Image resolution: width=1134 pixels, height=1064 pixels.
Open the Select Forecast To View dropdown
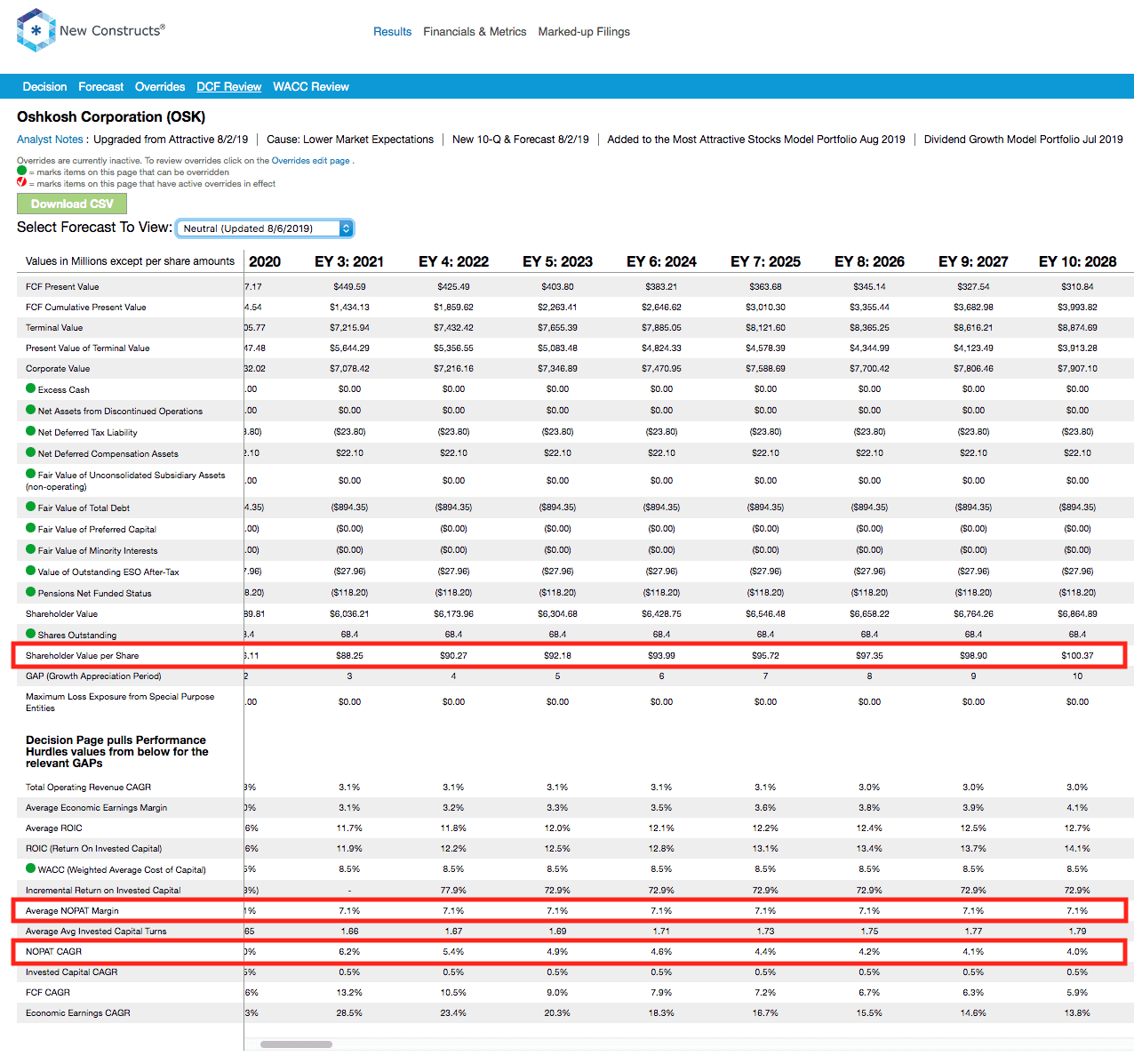pos(265,228)
